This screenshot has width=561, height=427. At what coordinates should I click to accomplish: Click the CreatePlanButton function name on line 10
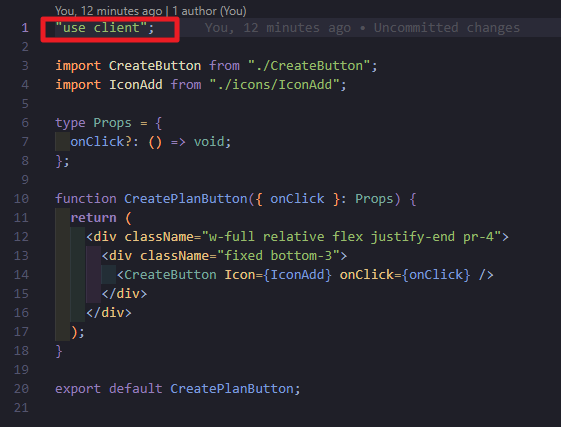click(186, 199)
